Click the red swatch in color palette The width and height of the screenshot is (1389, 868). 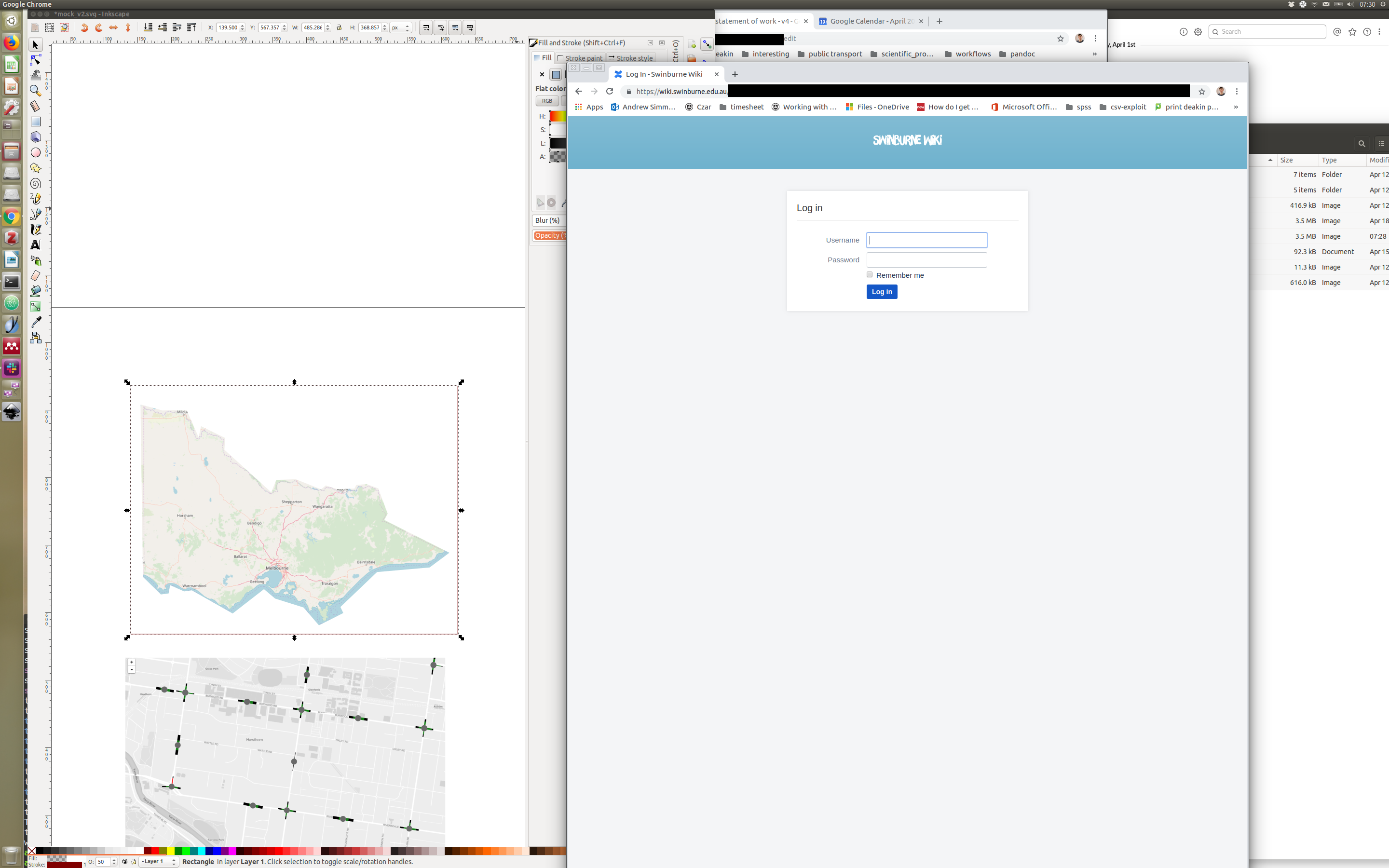[x=155, y=851]
